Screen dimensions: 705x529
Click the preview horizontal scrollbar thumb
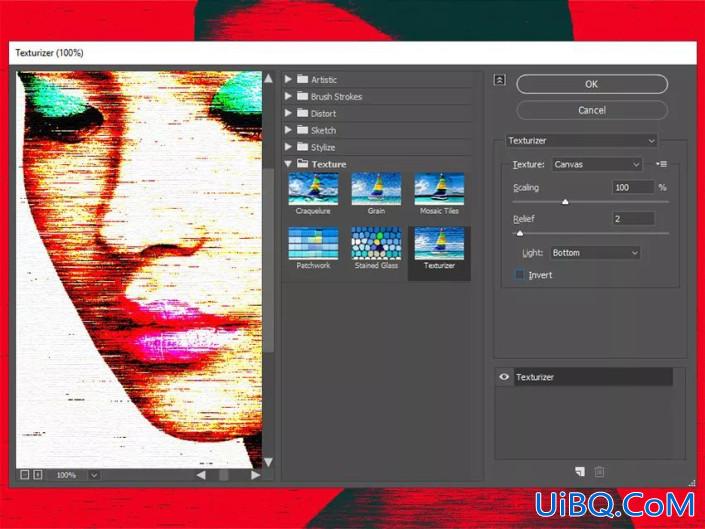coord(223,475)
